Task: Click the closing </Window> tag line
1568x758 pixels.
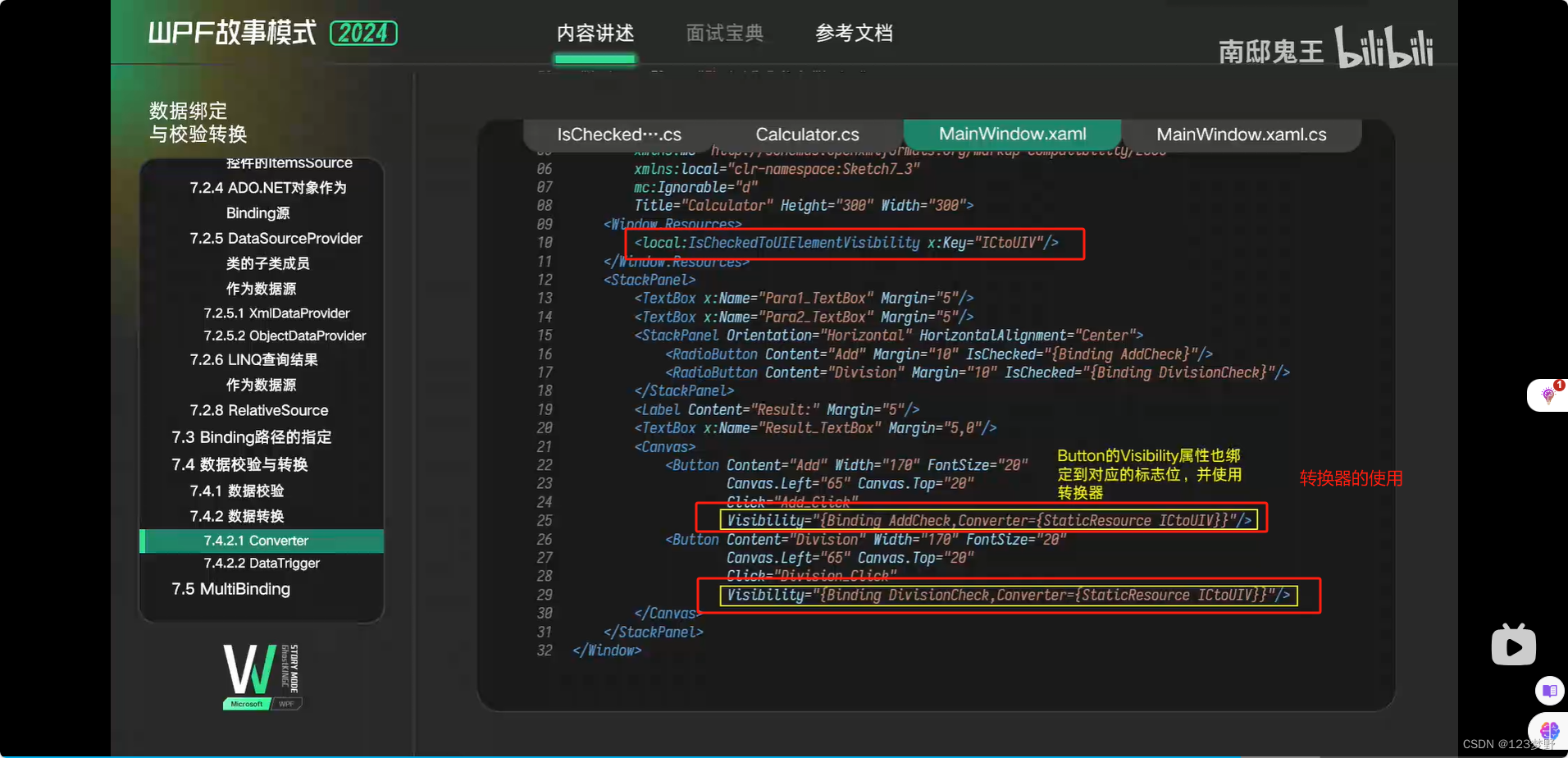Action: (606, 651)
